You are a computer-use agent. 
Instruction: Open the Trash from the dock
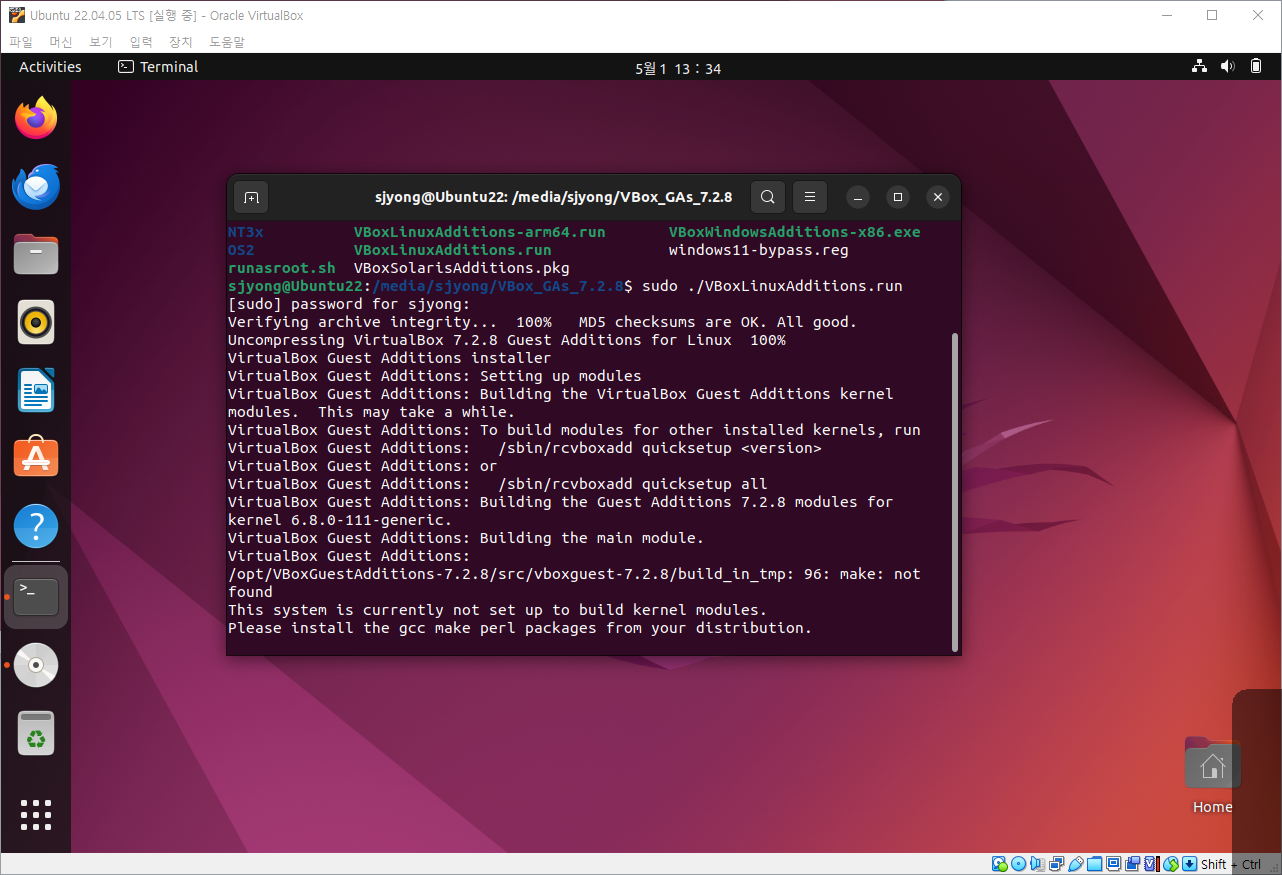coord(36,734)
